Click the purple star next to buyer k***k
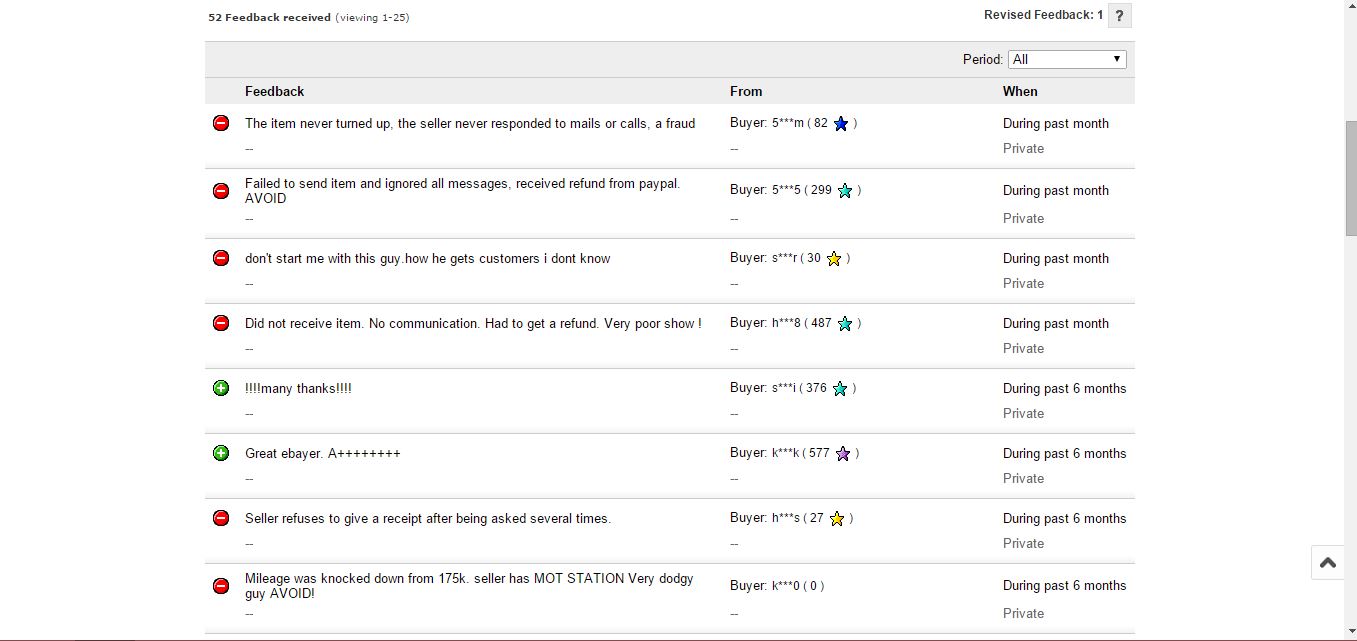Image resolution: width=1357 pixels, height=641 pixels. [x=843, y=454]
